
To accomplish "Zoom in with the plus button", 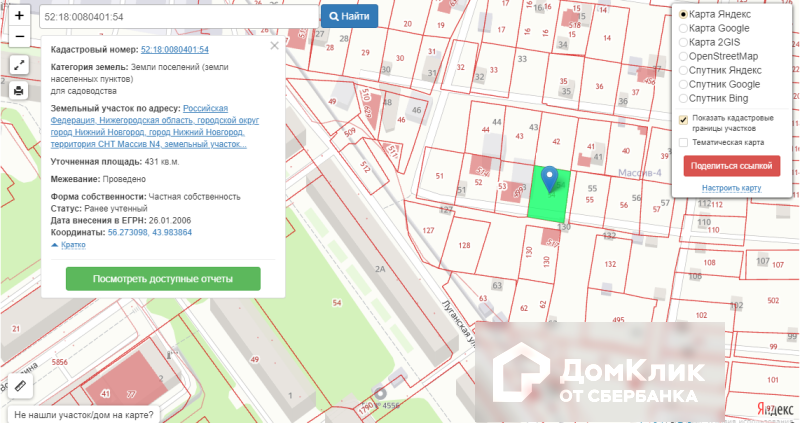I will click(19, 15).
